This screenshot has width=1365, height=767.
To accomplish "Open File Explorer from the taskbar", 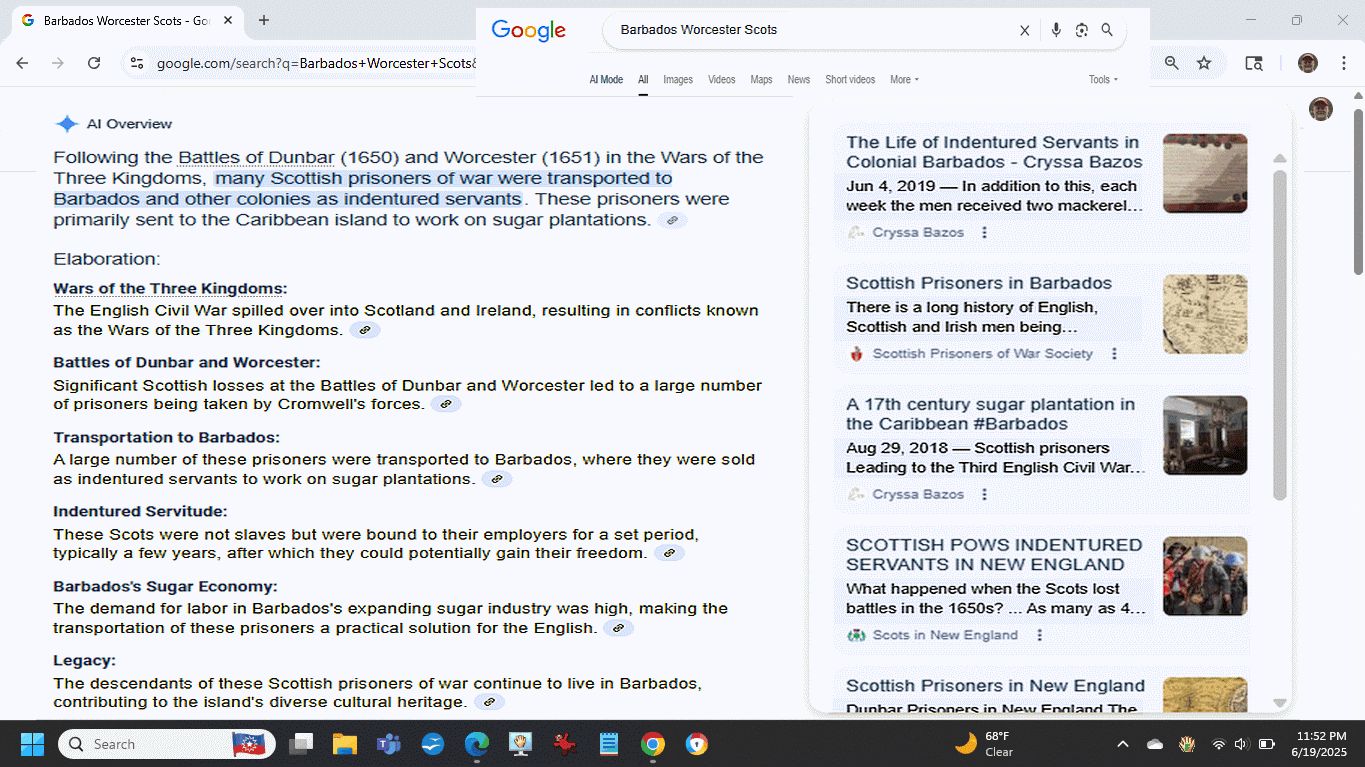I will (x=344, y=744).
